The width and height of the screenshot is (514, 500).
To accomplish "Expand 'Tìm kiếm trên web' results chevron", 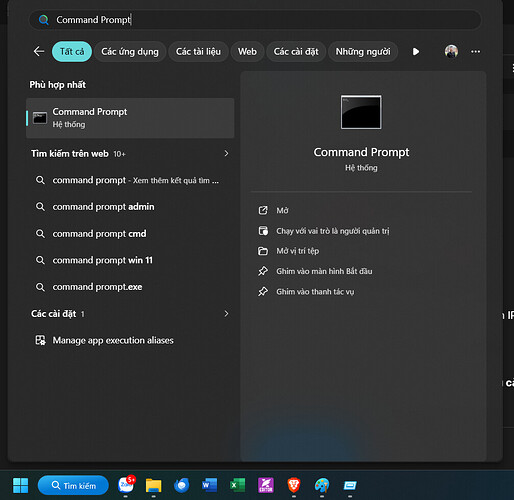I will click(227, 153).
